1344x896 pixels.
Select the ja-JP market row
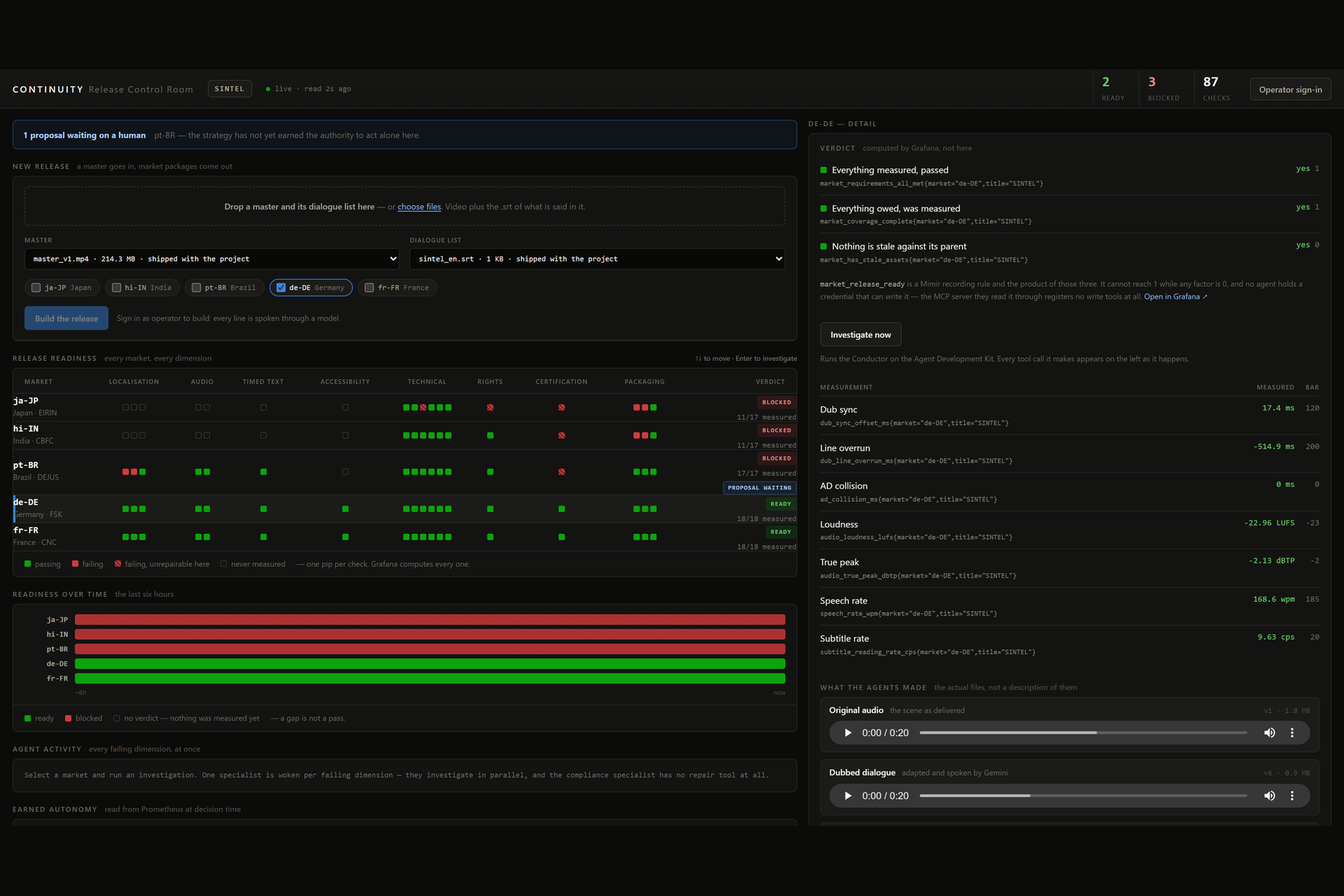(405, 407)
